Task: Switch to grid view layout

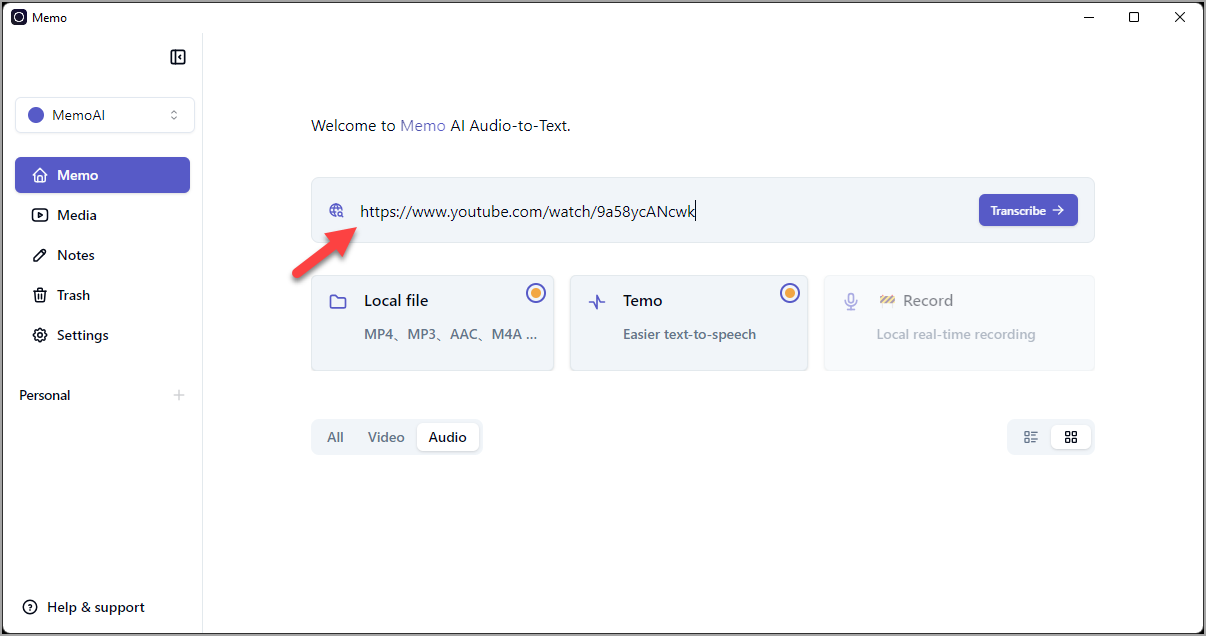Action: [x=1071, y=437]
